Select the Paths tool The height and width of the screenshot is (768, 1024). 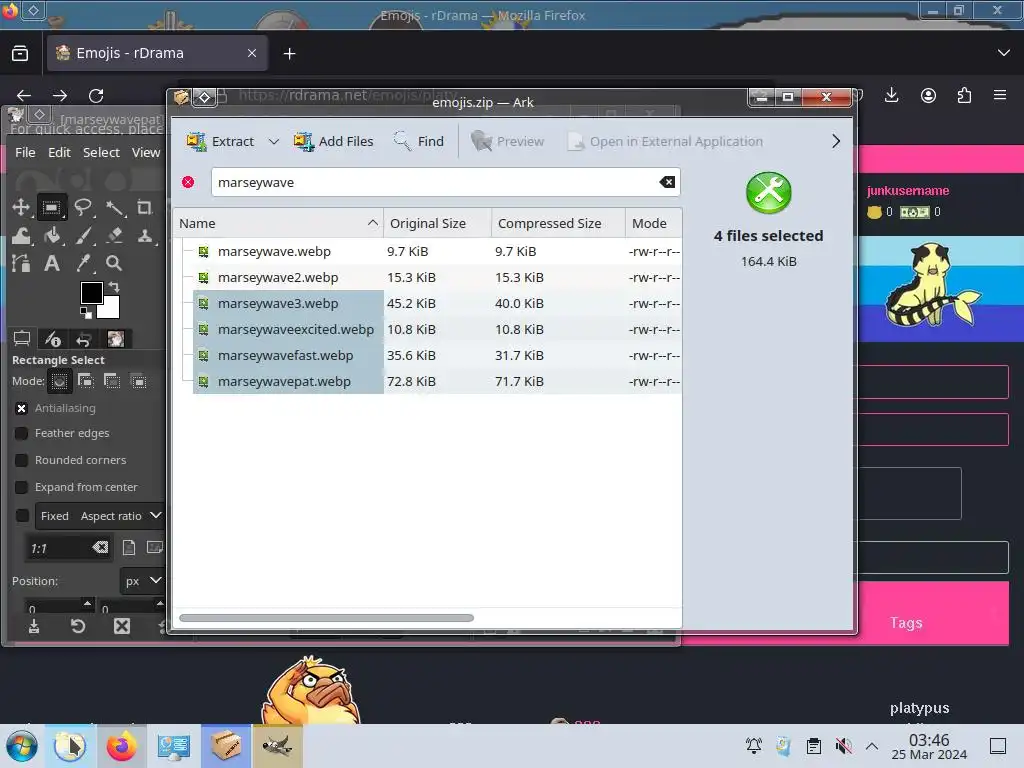pos(21,263)
